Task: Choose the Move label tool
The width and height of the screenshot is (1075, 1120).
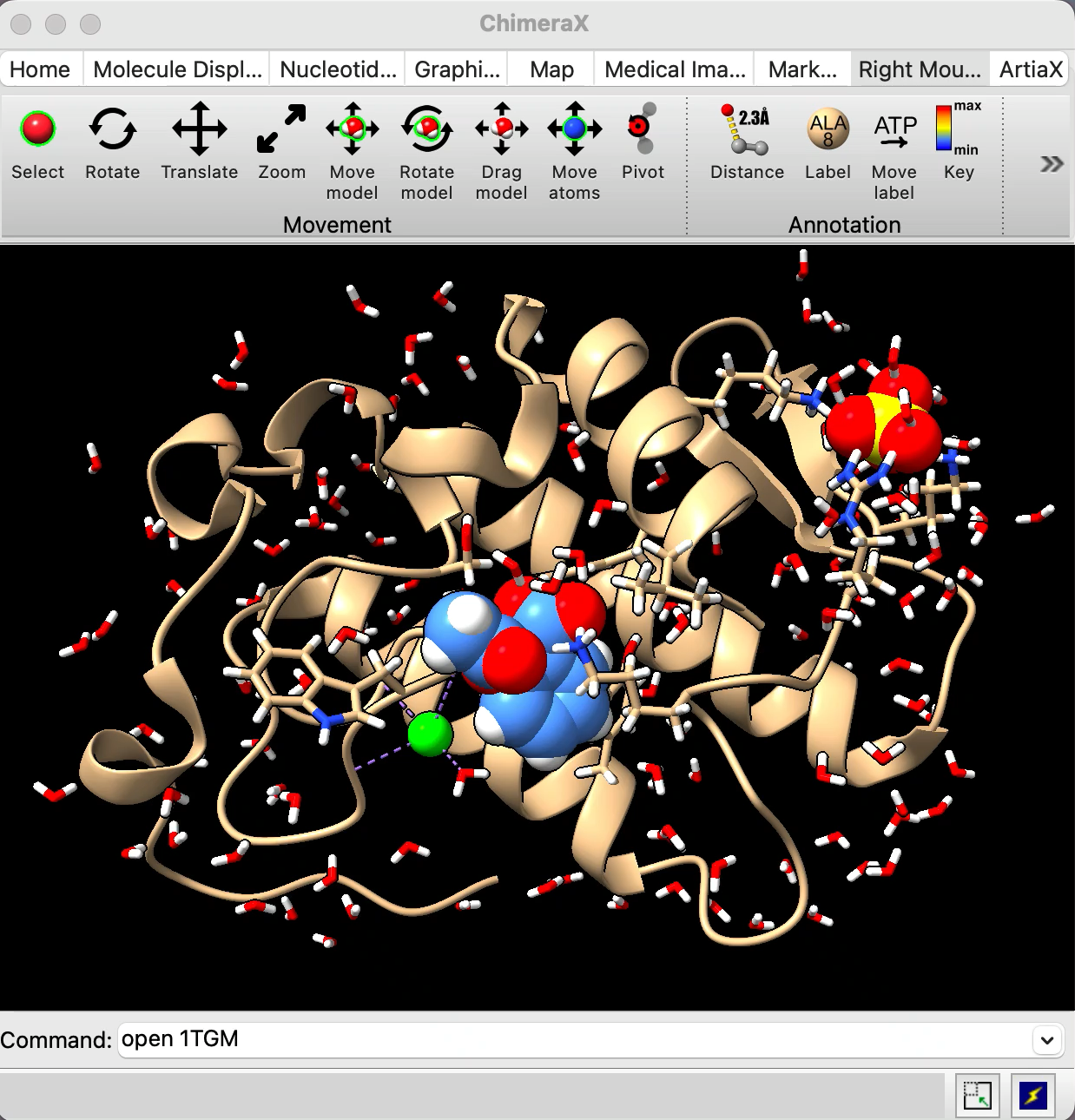Action: click(894, 129)
